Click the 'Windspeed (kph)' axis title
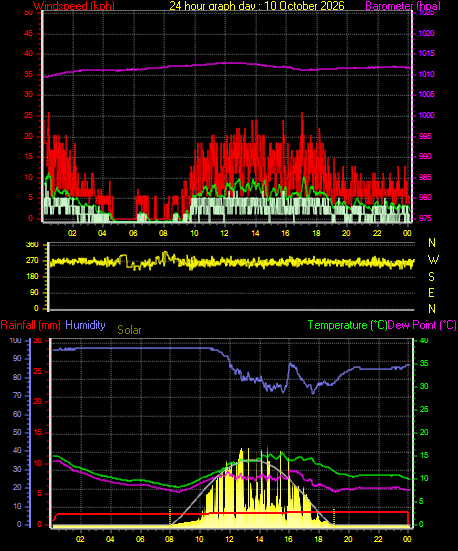 (74, 6)
